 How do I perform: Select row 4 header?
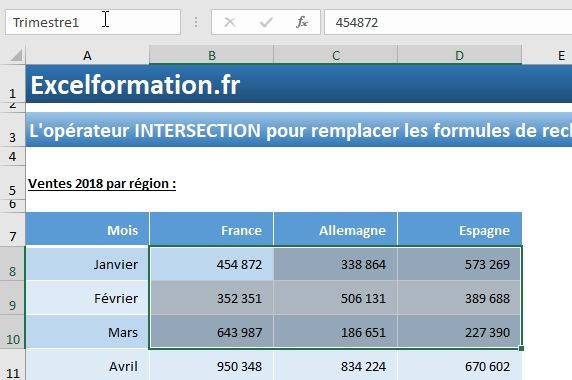click(12, 156)
